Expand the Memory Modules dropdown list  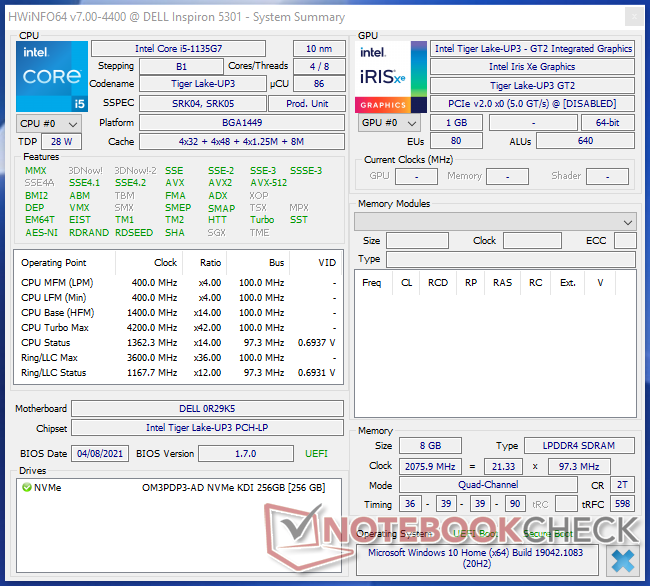coord(495,222)
